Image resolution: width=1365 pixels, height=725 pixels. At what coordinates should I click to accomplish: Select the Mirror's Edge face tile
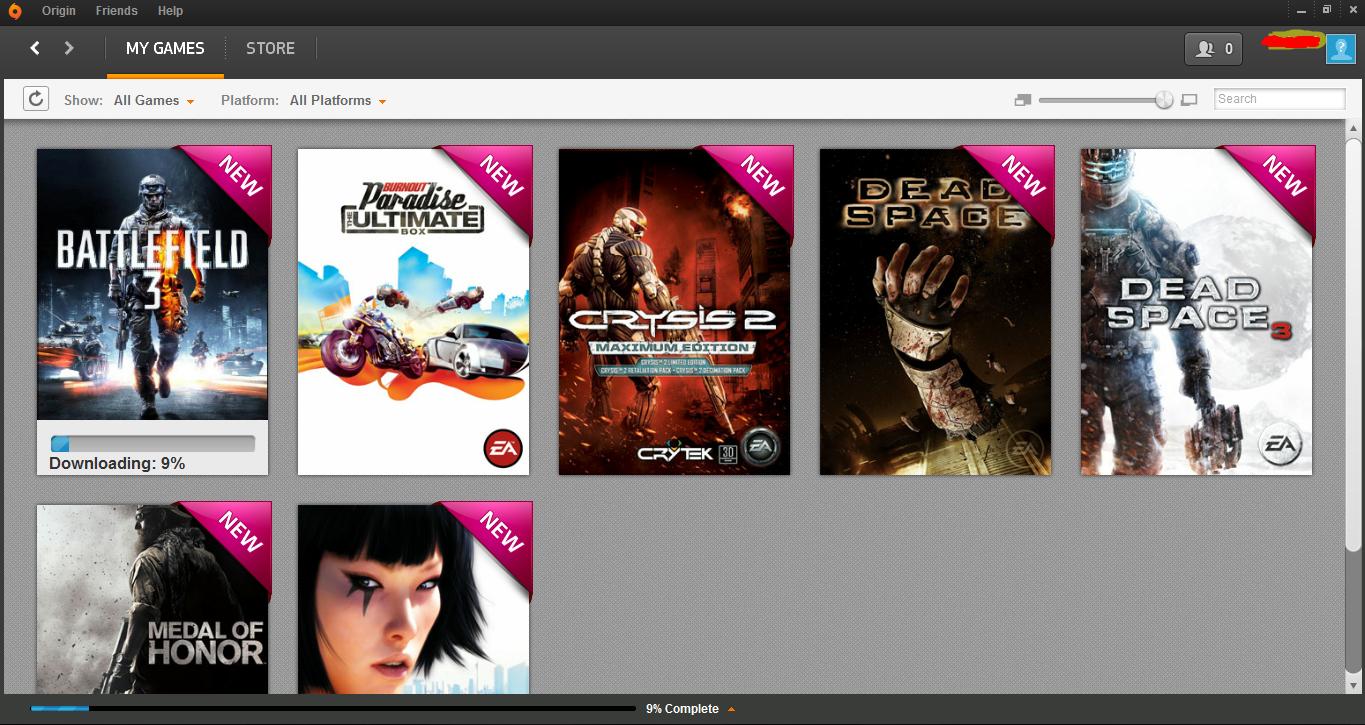point(414,599)
